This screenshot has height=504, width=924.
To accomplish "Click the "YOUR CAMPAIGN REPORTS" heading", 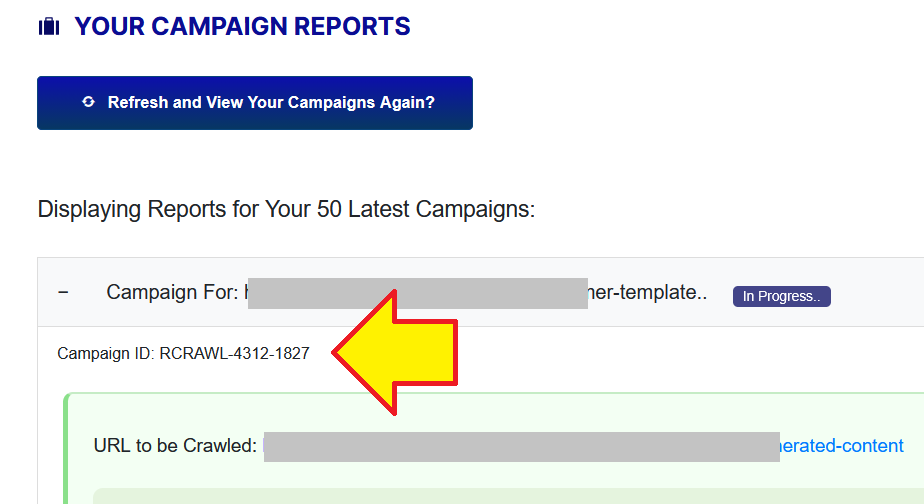I will [242, 27].
